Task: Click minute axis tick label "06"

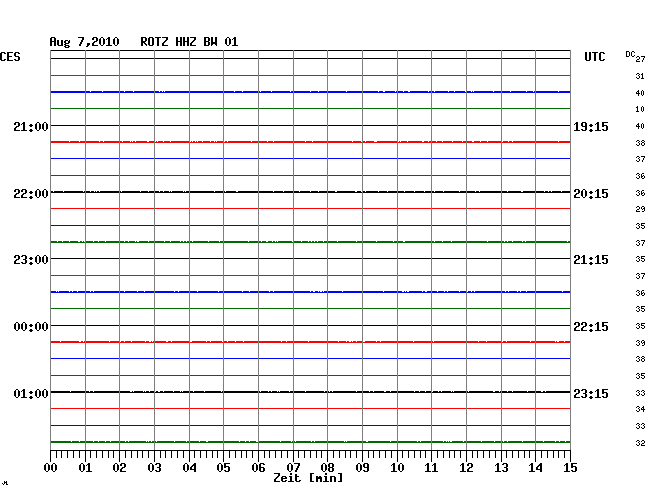Action: point(258,468)
